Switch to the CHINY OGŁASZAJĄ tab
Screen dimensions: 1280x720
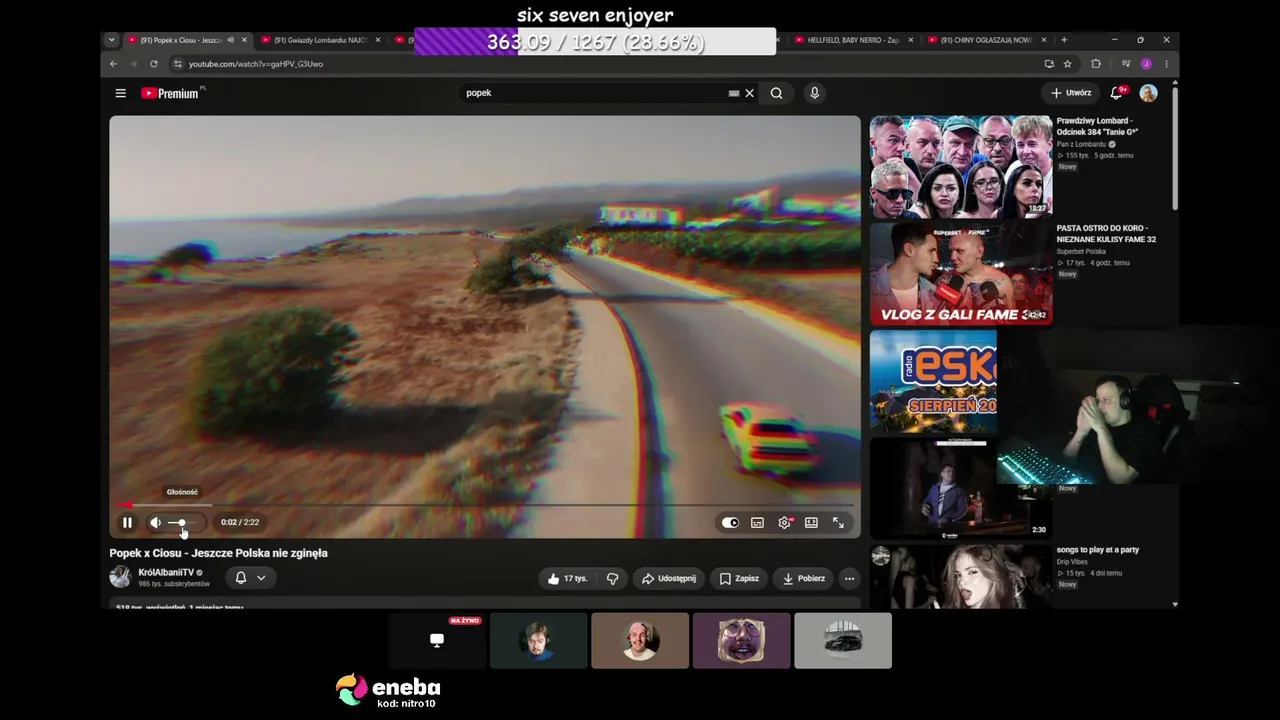985,40
